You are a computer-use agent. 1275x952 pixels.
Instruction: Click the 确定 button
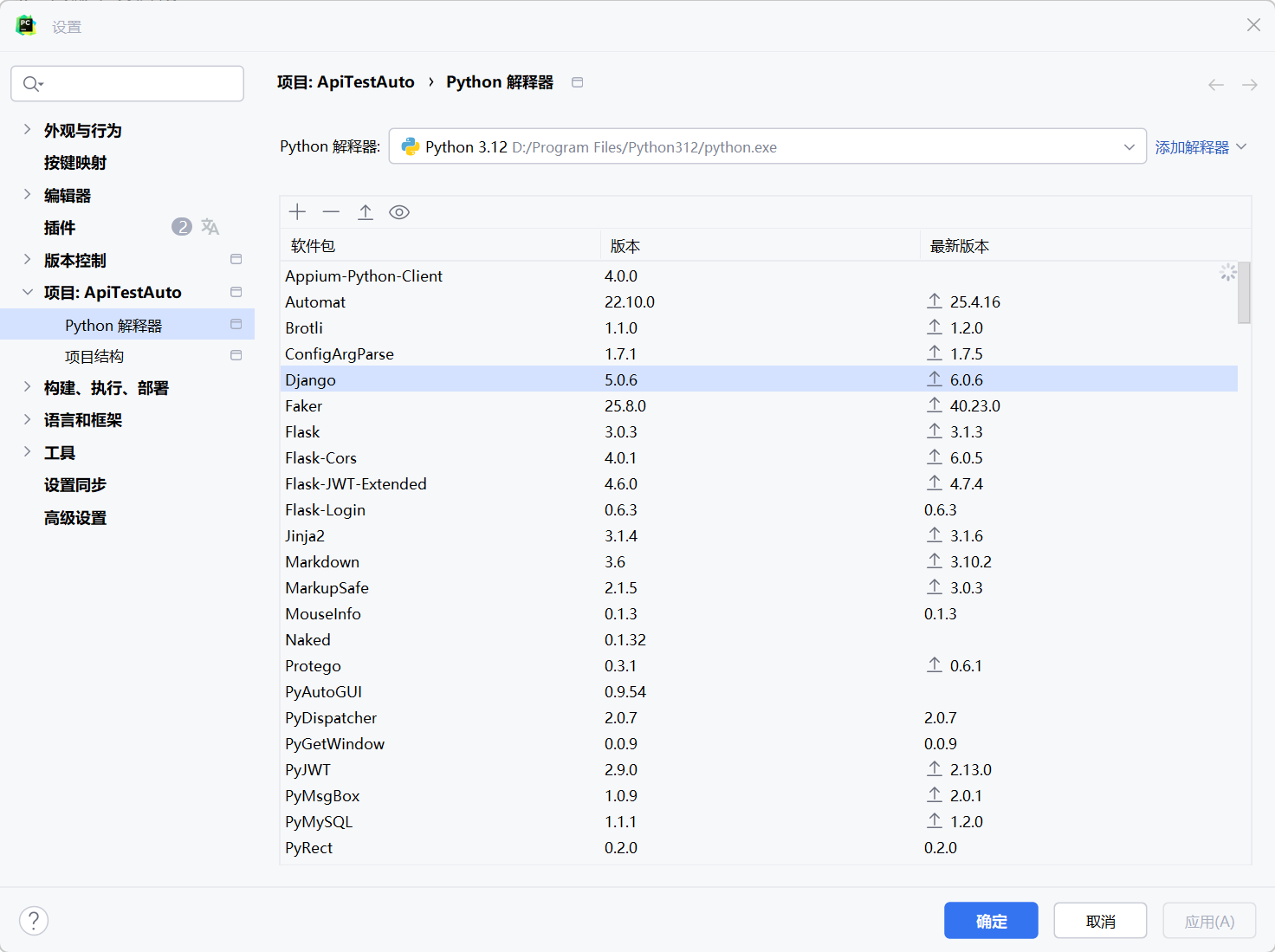click(x=991, y=921)
